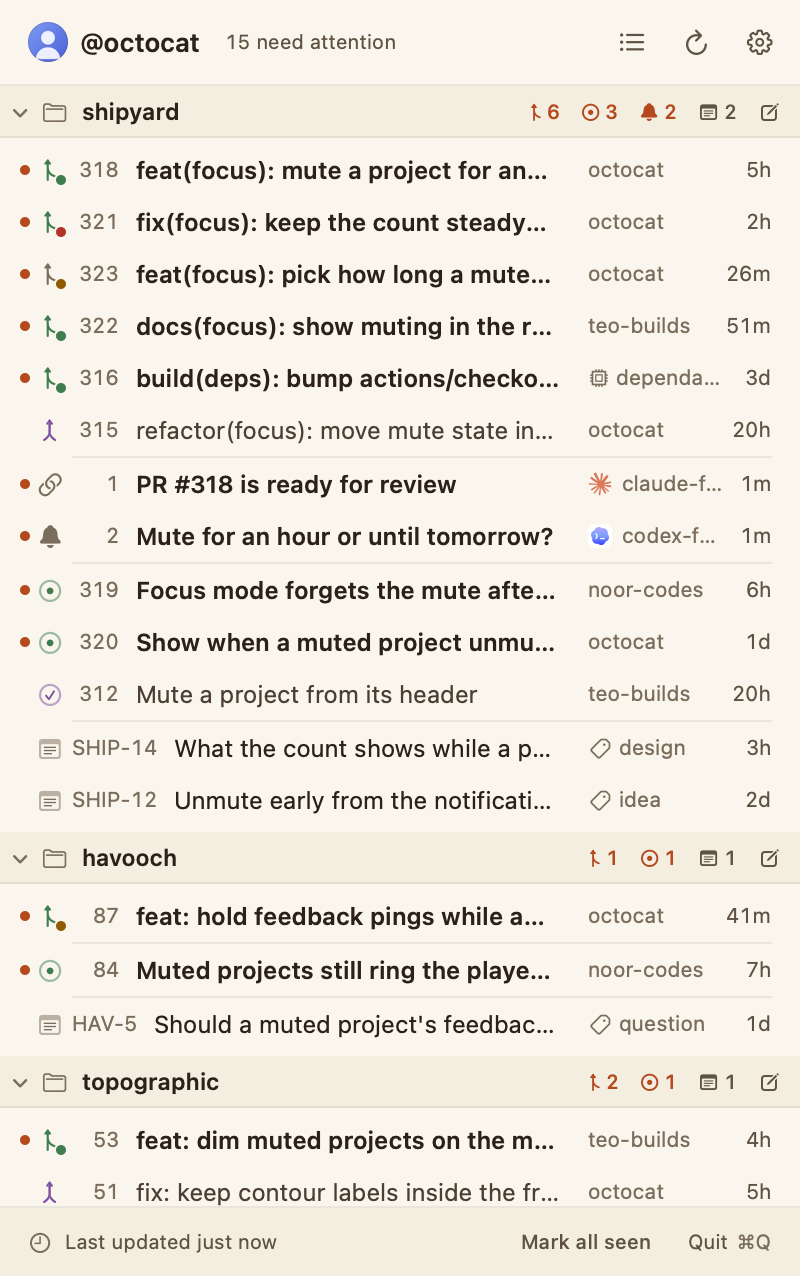Open 'feat(focus): pick how long a mute…'
Viewport: 800px width, 1276px height.
344,275
